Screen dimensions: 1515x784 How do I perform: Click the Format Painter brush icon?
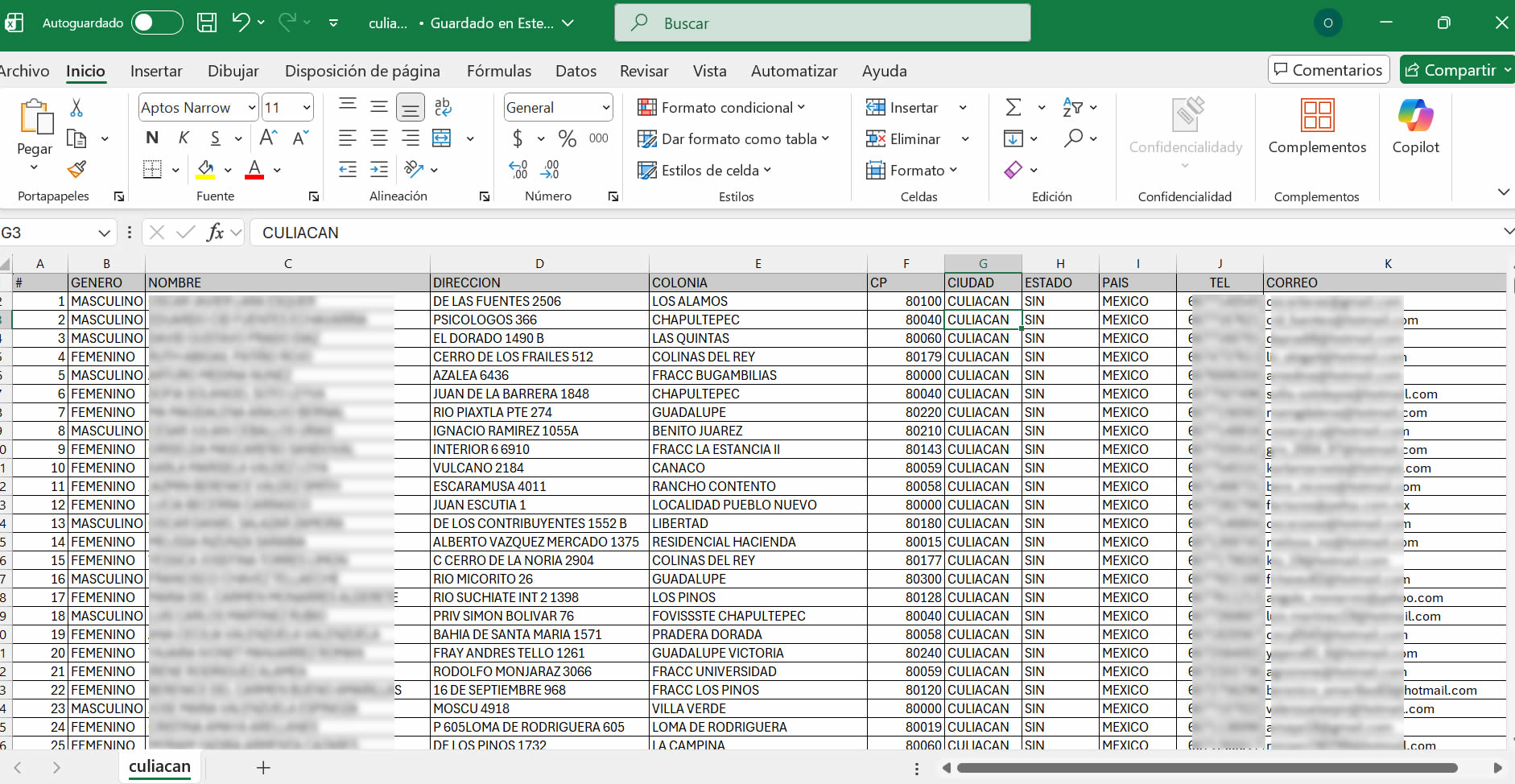point(76,170)
